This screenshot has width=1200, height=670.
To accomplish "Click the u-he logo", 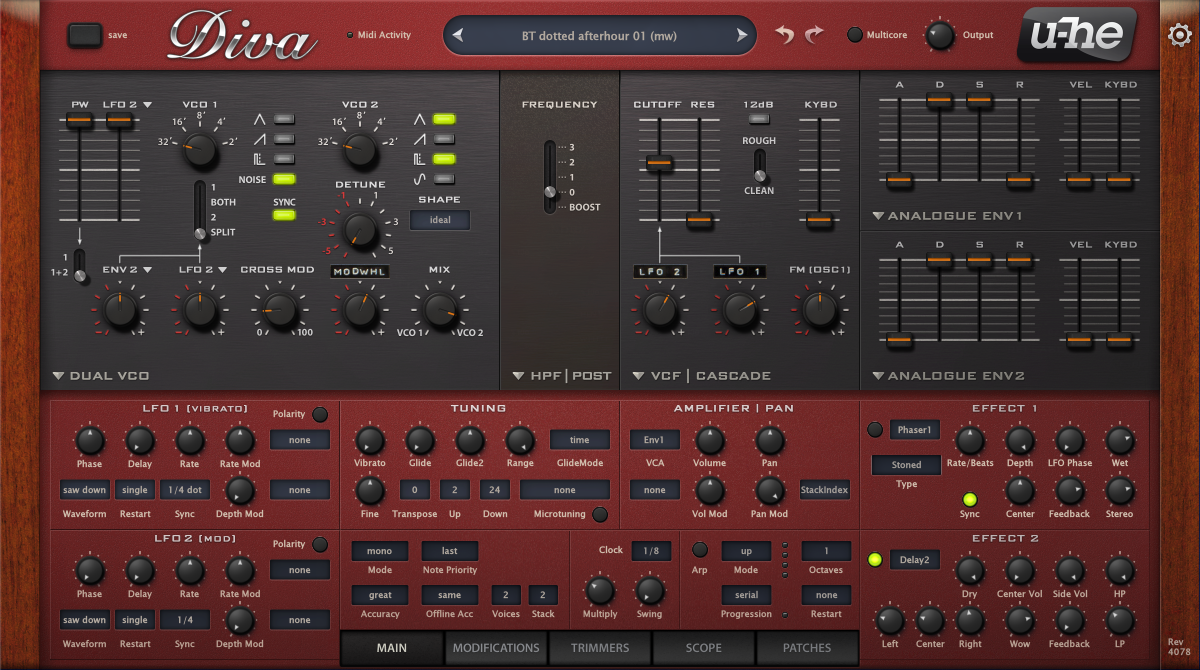I will click(1077, 35).
